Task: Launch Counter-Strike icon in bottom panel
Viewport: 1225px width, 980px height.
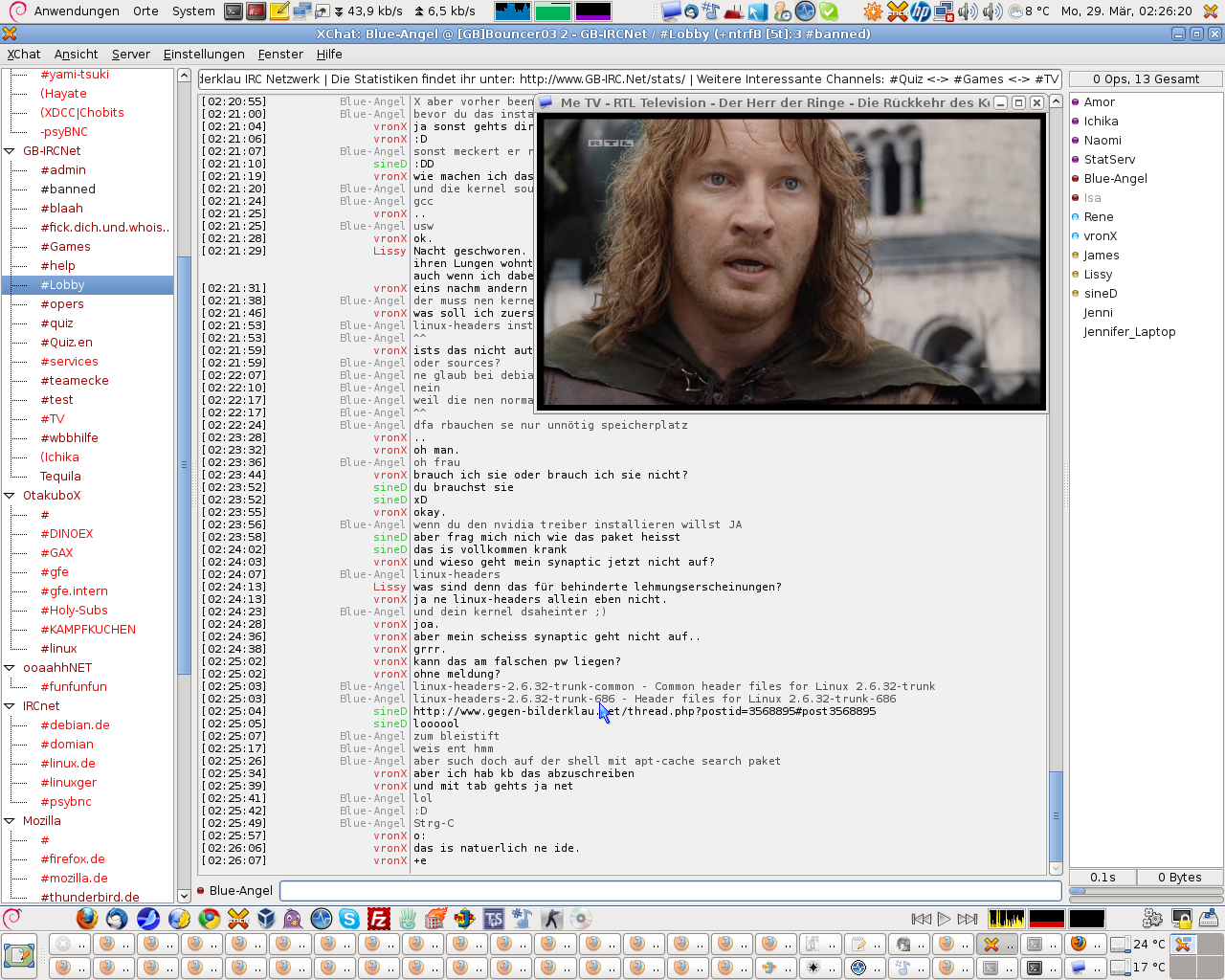Action: [552, 919]
